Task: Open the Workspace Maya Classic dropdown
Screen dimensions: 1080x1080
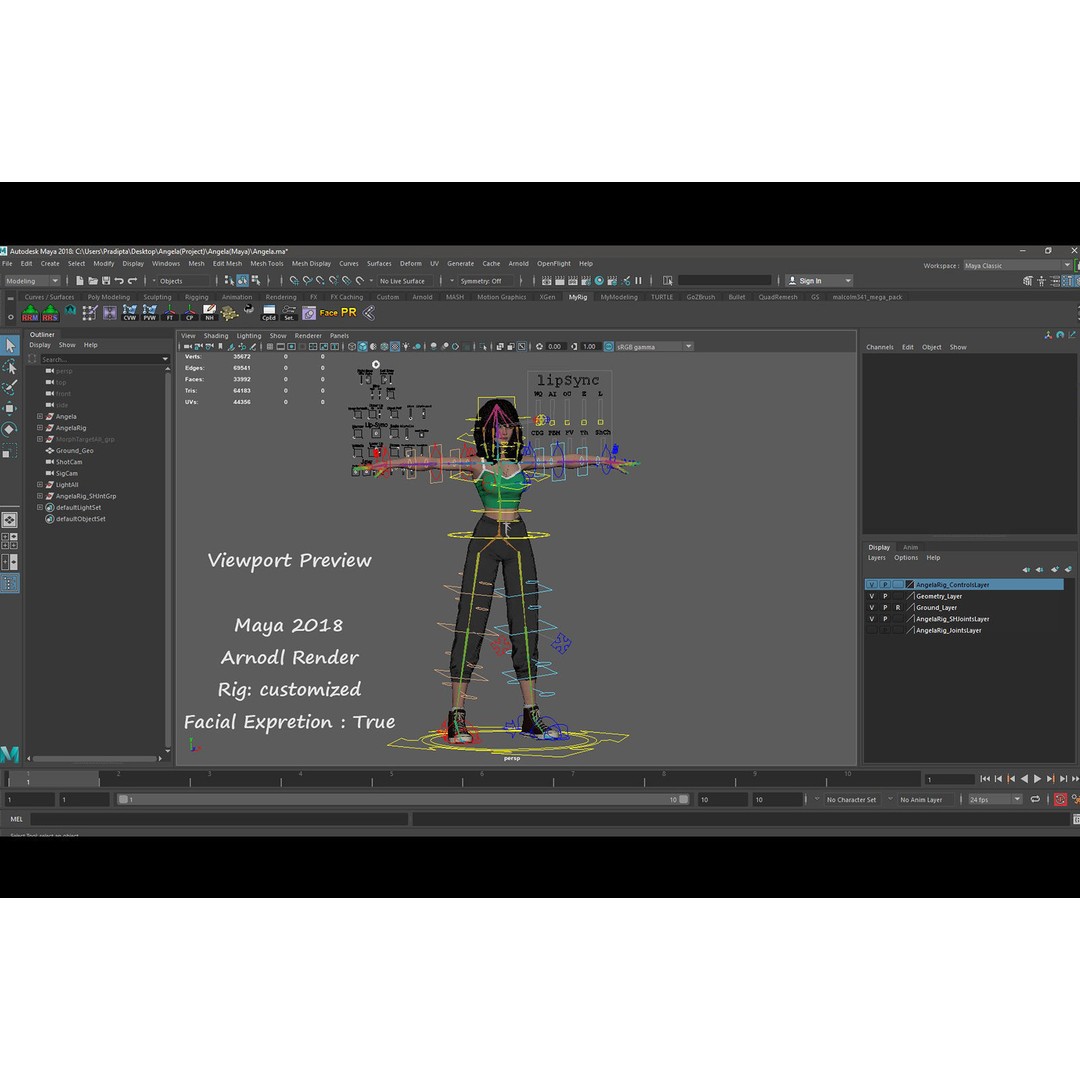Action: (x=1017, y=265)
